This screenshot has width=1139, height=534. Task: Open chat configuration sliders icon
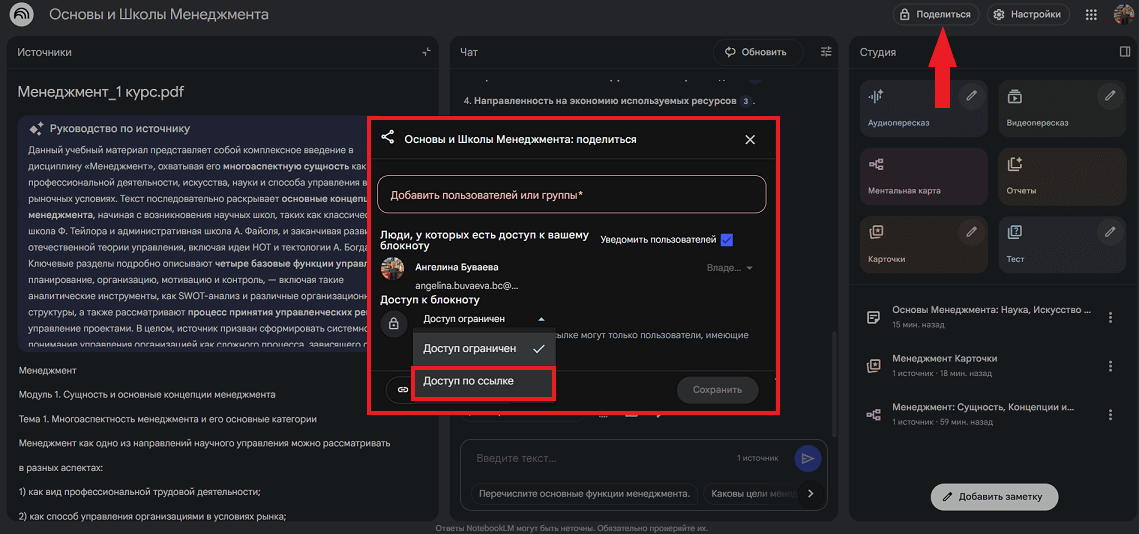826,52
